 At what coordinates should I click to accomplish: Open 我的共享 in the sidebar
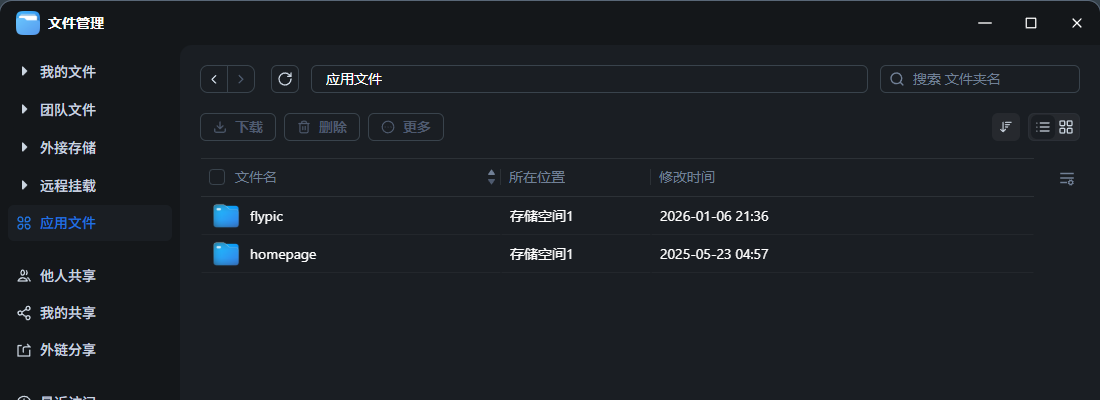click(x=68, y=313)
